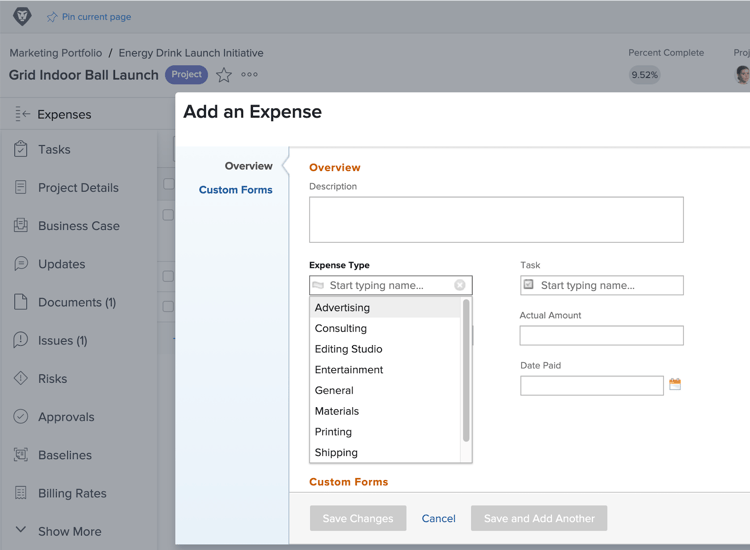
Task: Open Updates section in sidebar
Action: click(x=62, y=264)
